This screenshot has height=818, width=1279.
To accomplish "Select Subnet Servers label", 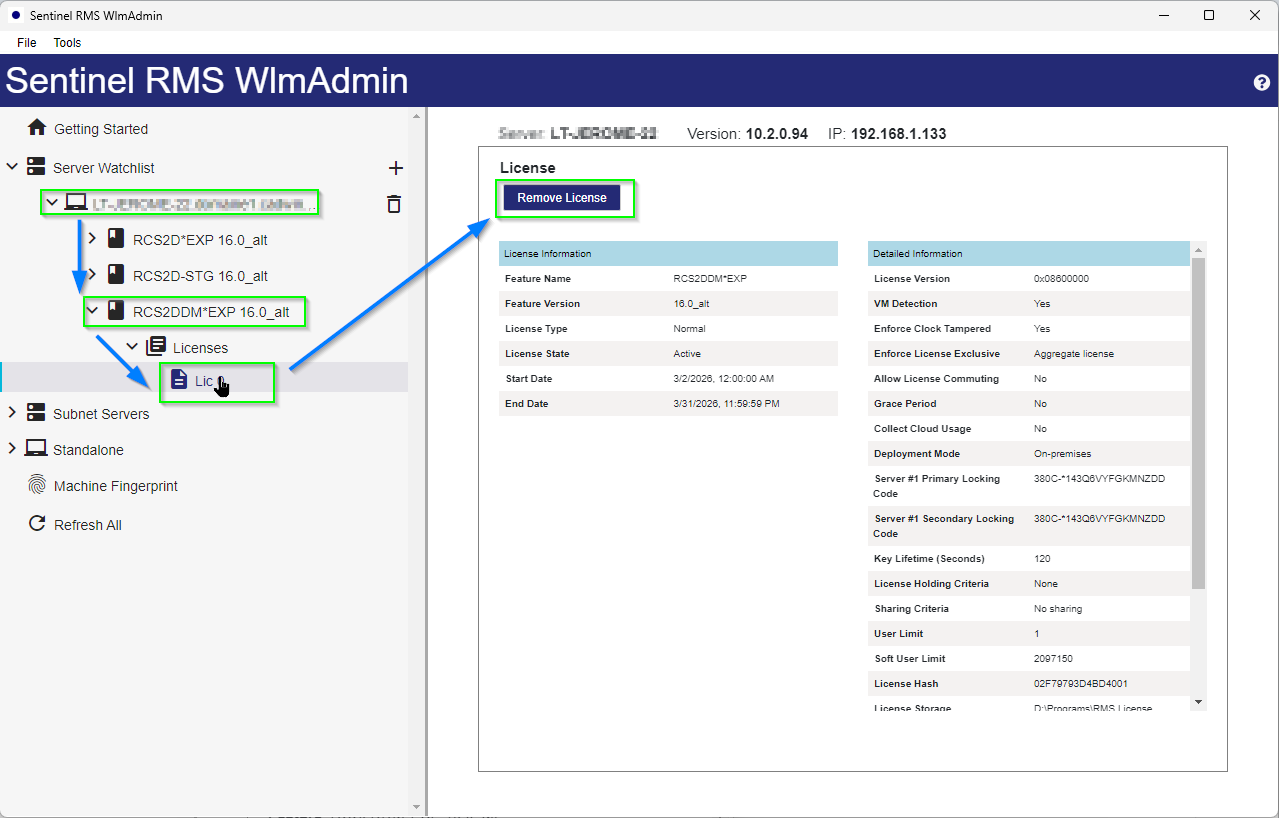I will (x=101, y=414).
